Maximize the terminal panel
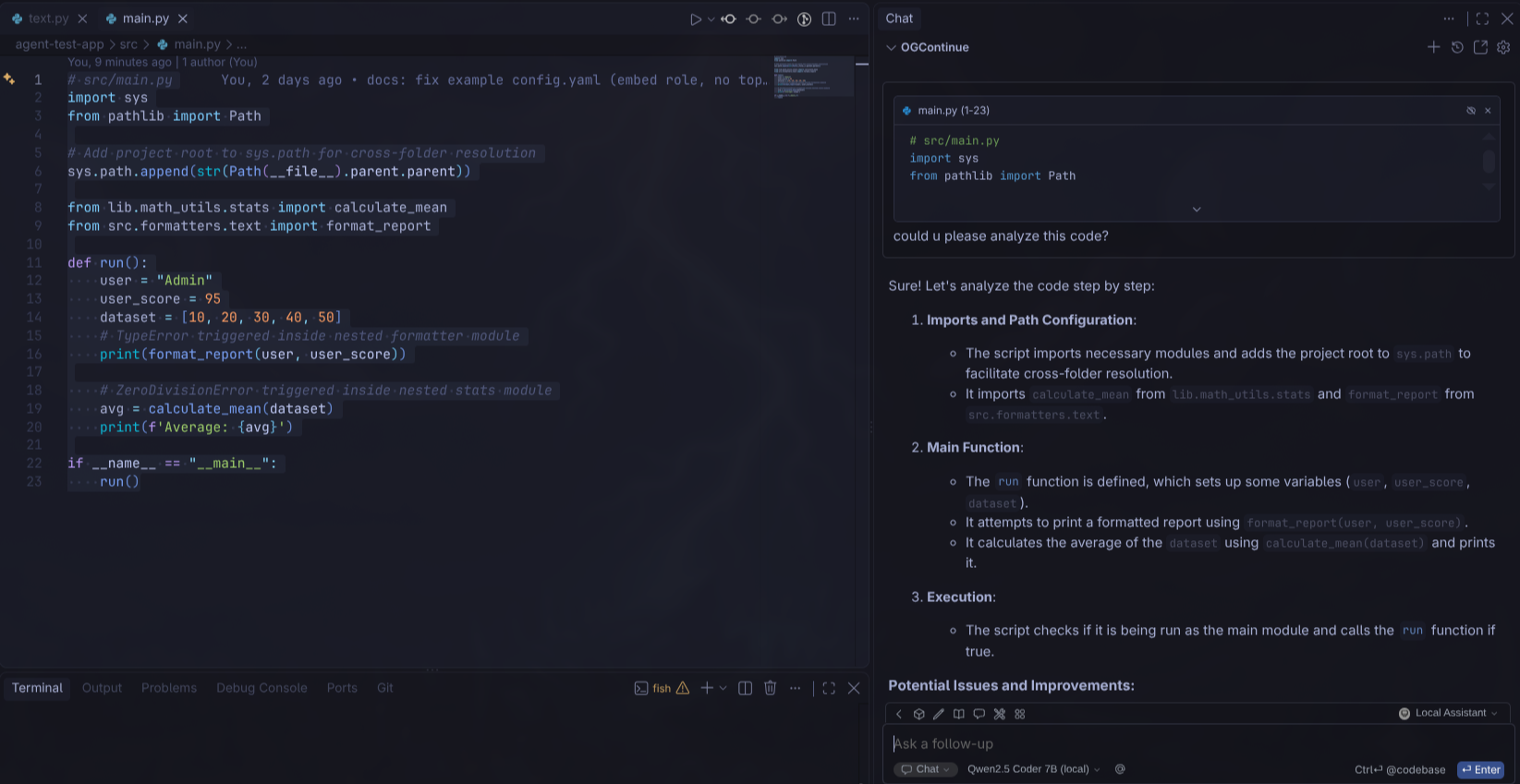The width and height of the screenshot is (1520, 784). pos(829,688)
